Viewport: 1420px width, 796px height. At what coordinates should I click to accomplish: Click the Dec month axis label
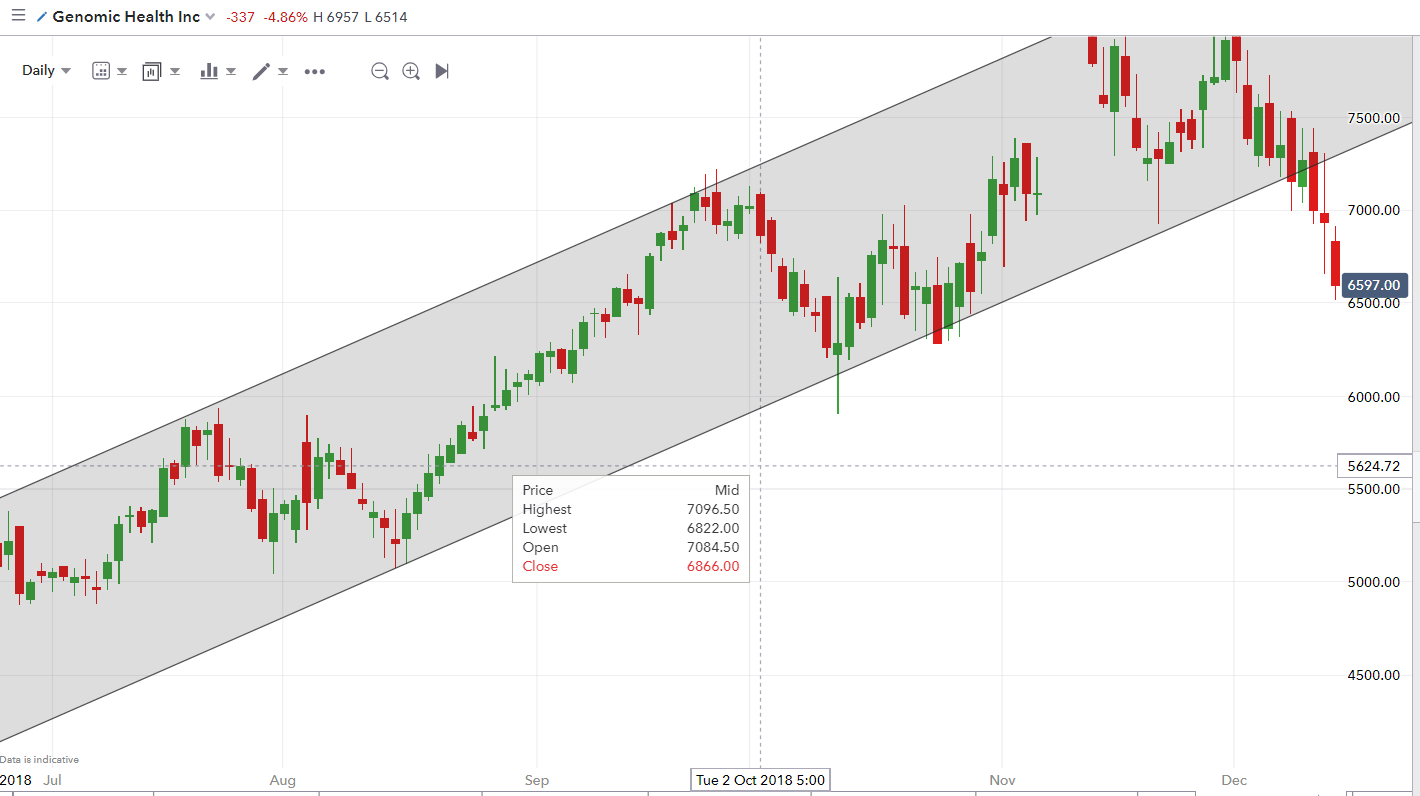coord(1234,780)
